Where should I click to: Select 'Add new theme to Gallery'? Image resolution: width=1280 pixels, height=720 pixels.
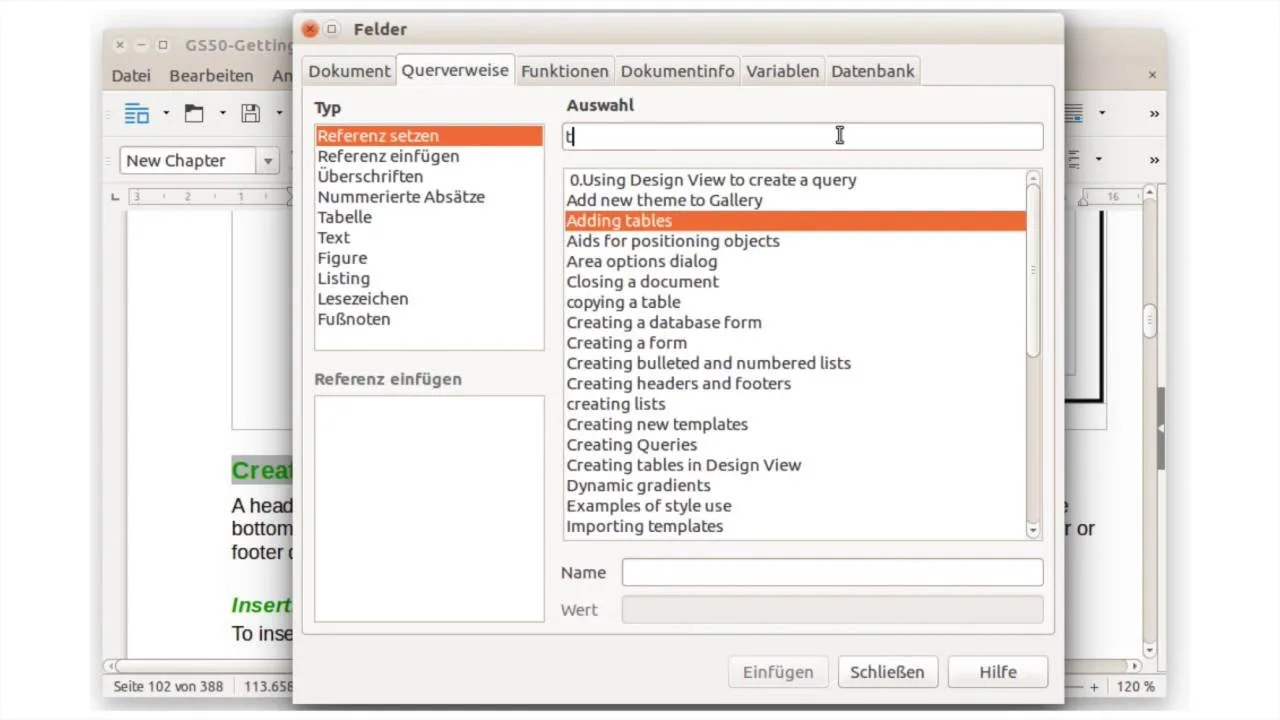click(x=795, y=200)
